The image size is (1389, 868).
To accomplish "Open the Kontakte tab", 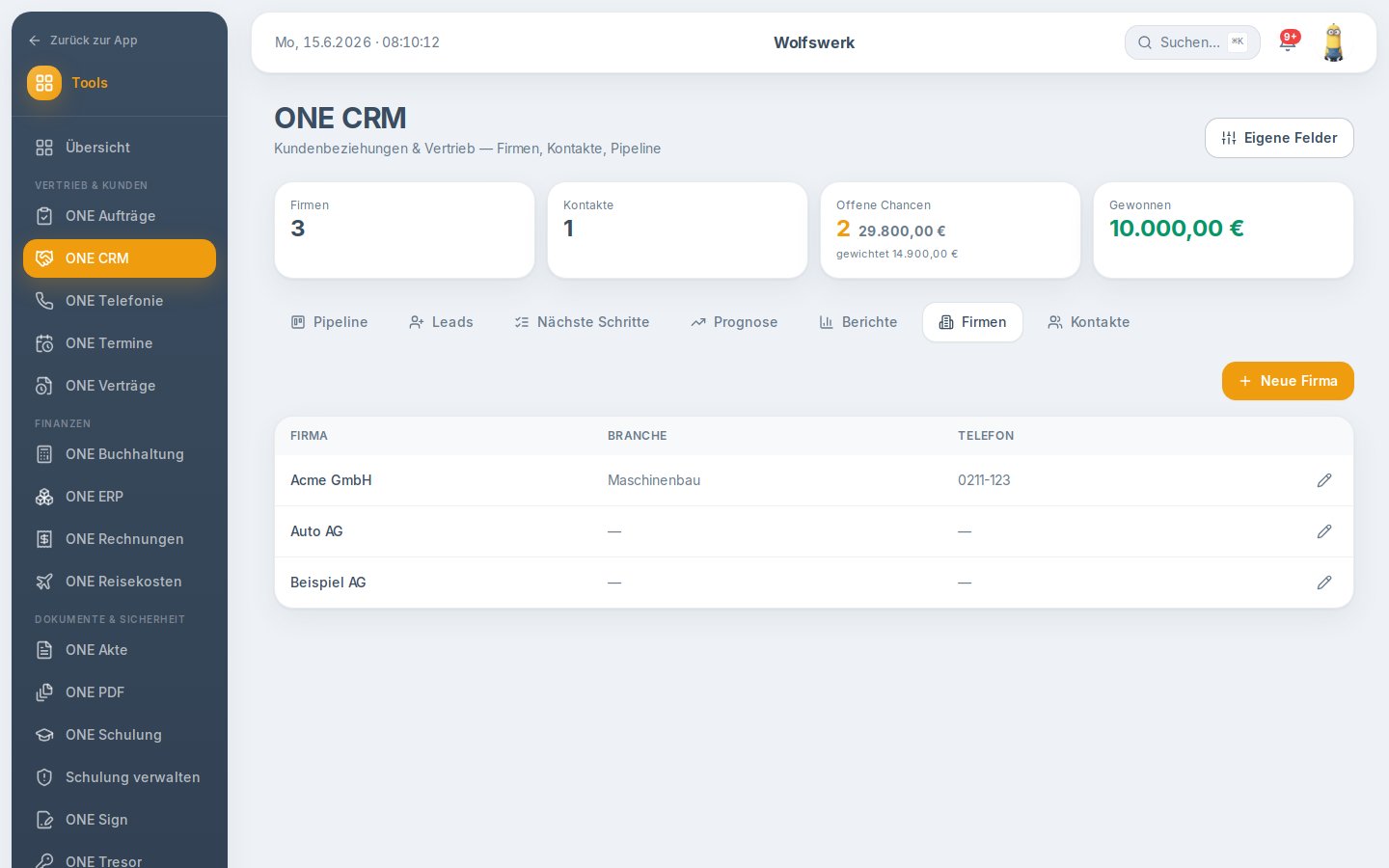I will tap(1089, 322).
